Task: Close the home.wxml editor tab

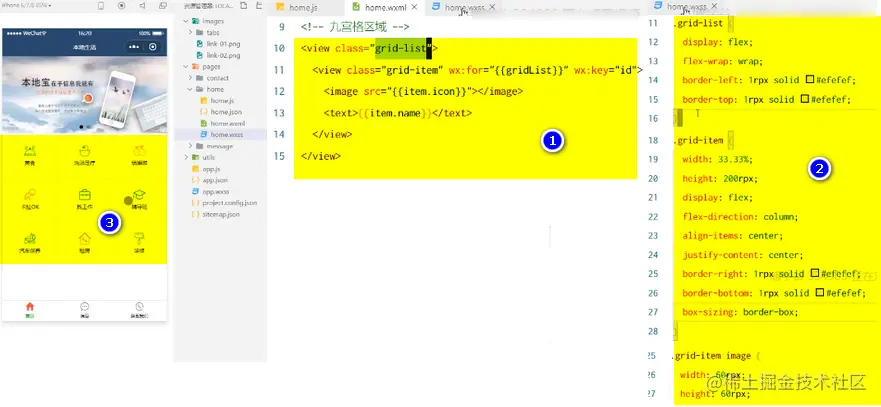Action: 414,8
